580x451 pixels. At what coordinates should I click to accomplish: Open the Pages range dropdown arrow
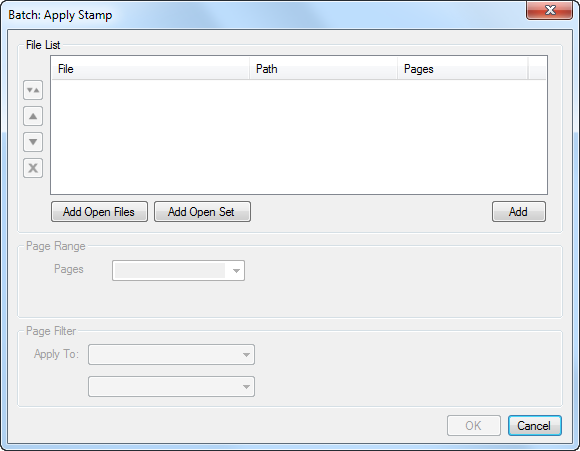tap(236, 270)
